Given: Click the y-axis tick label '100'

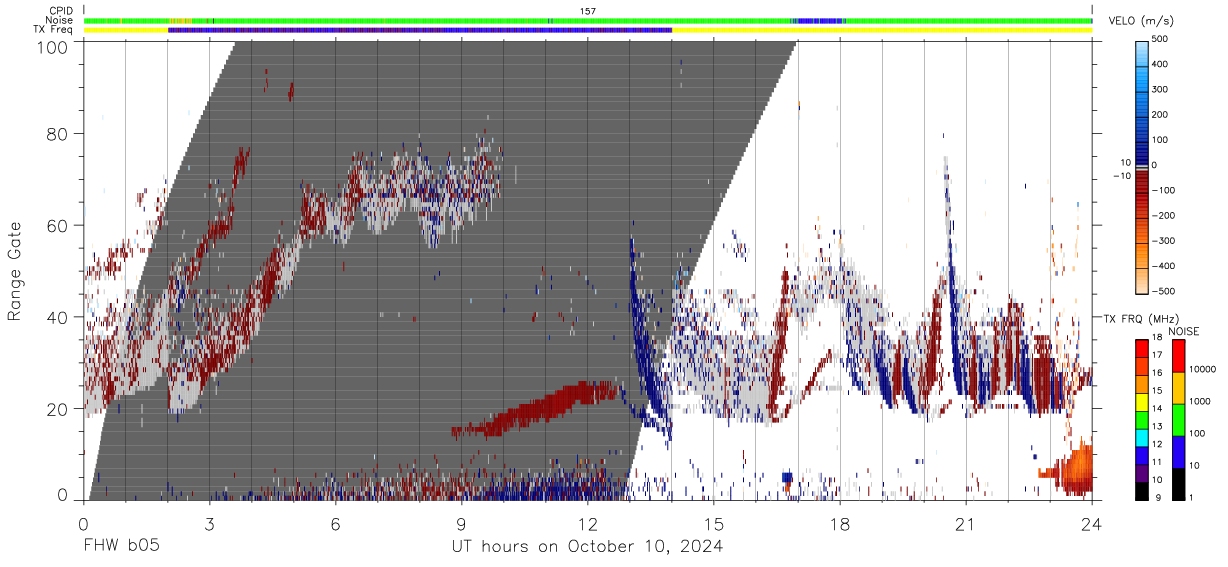Looking at the screenshot, I should coord(54,47).
